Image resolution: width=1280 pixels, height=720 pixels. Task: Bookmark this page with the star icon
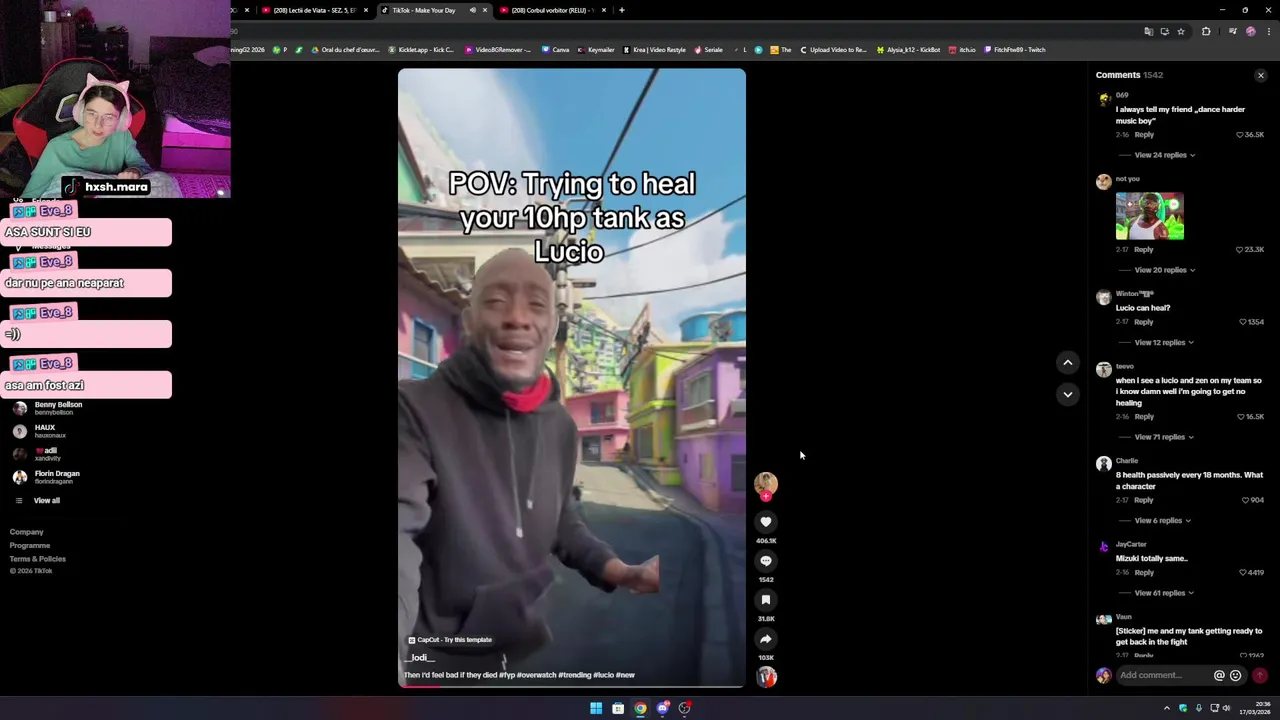1181,32
